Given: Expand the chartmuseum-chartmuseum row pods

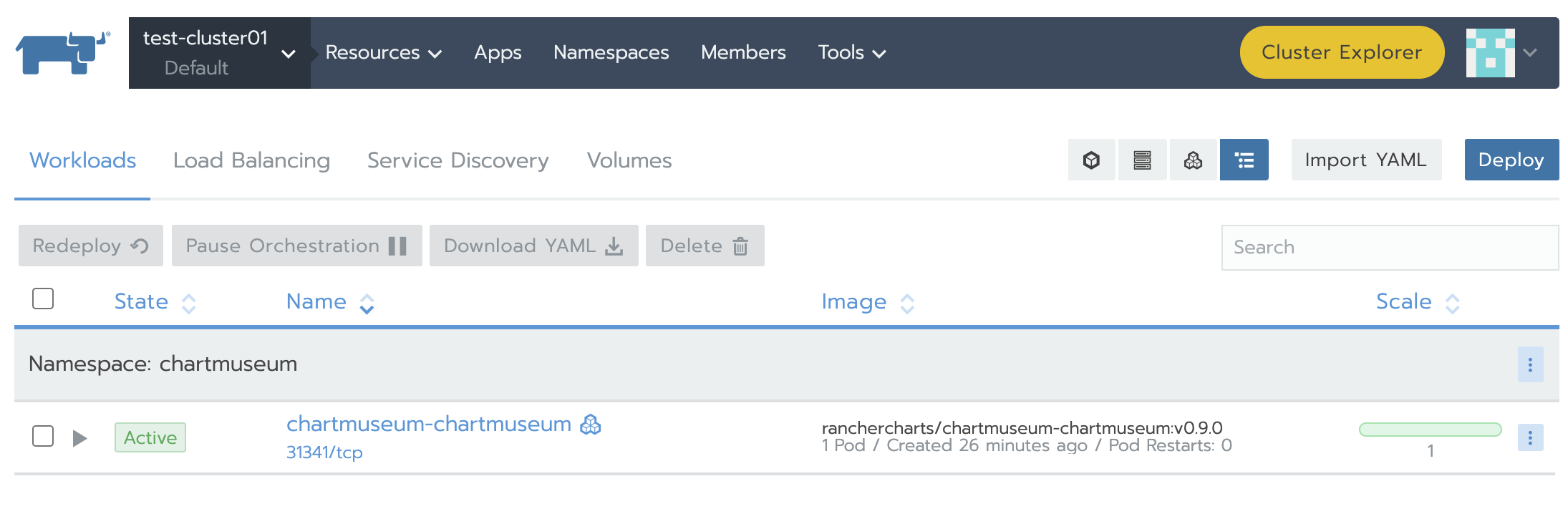Looking at the screenshot, I should [79, 437].
